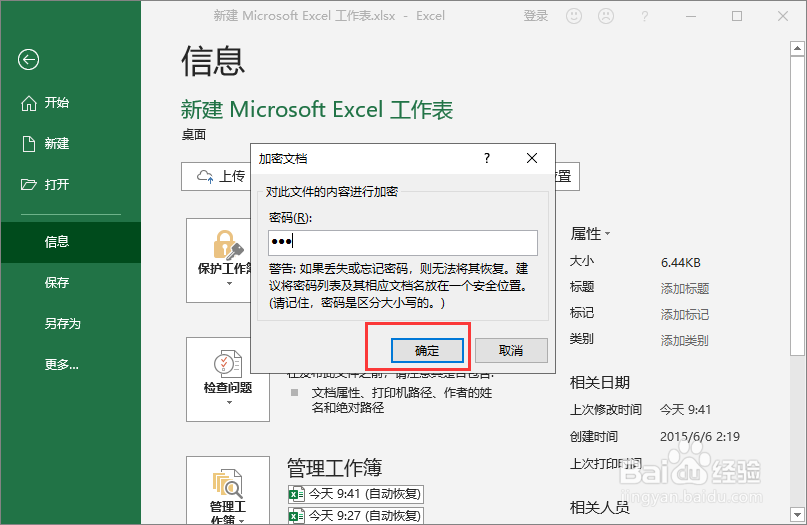Maximize the Excel window
This screenshot has width=807, height=525.
point(737,16)
